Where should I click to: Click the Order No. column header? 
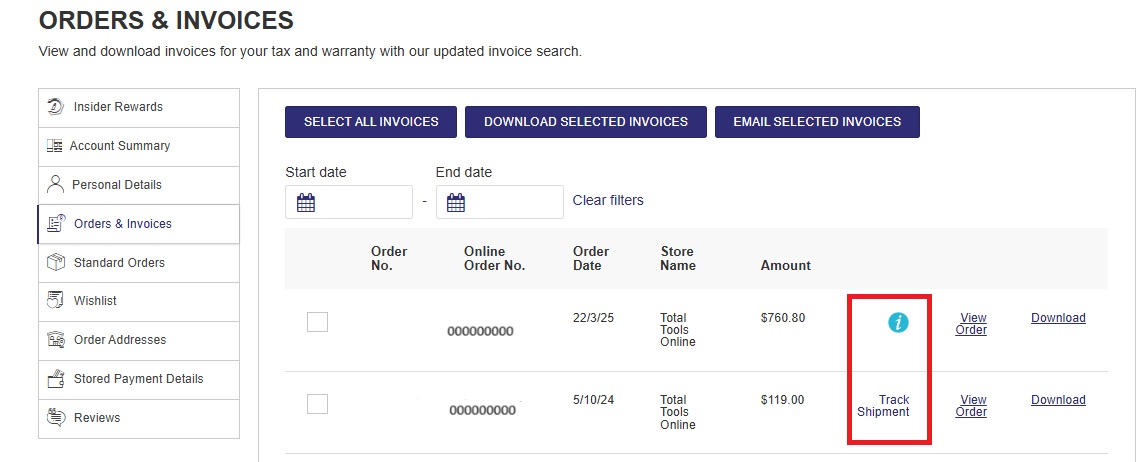pos(389,258)
